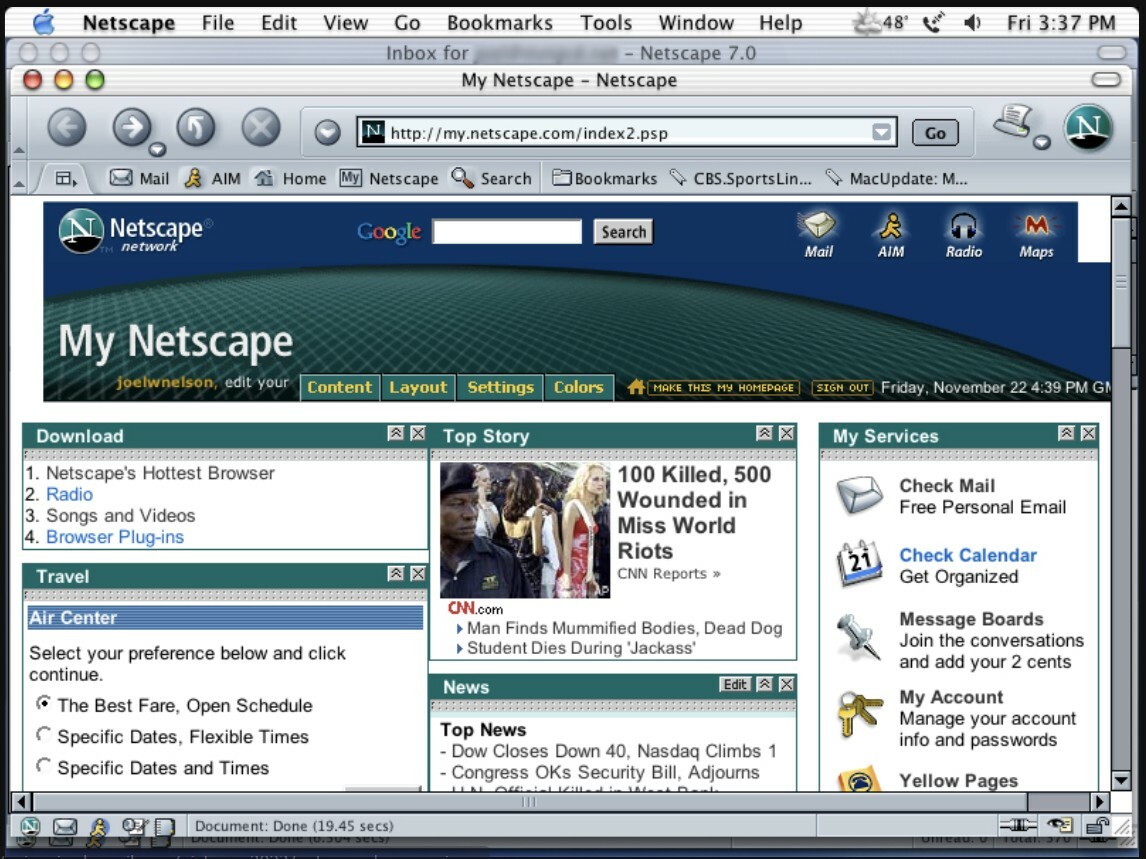
Task: Collapse the Download panel with its arrow button
Action: coord(396,433)
